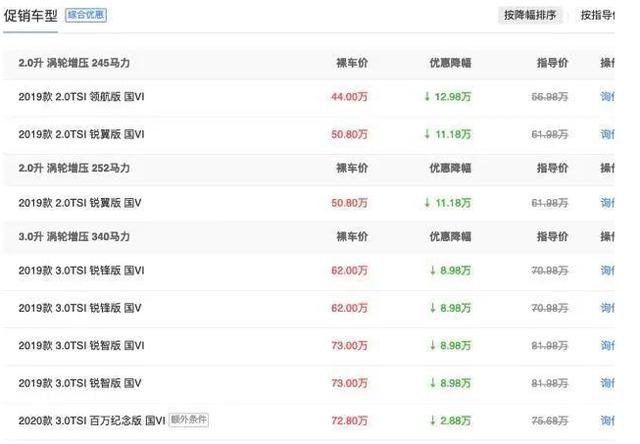Image resolution: width=640 pixels, height=444 pixels.
Task: Click the 综合优惠 badge
Action: click(86, 16)
